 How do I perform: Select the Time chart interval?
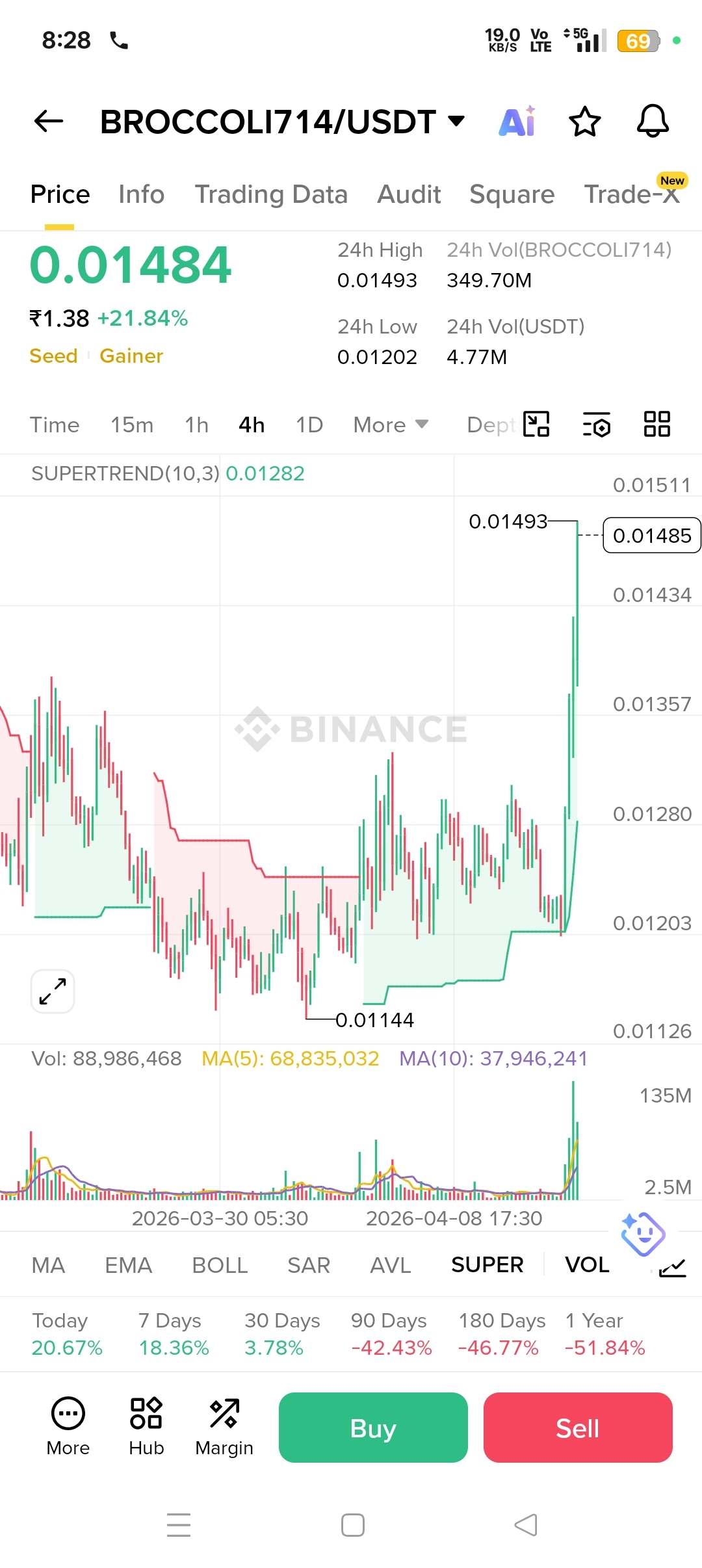[55, 425]
